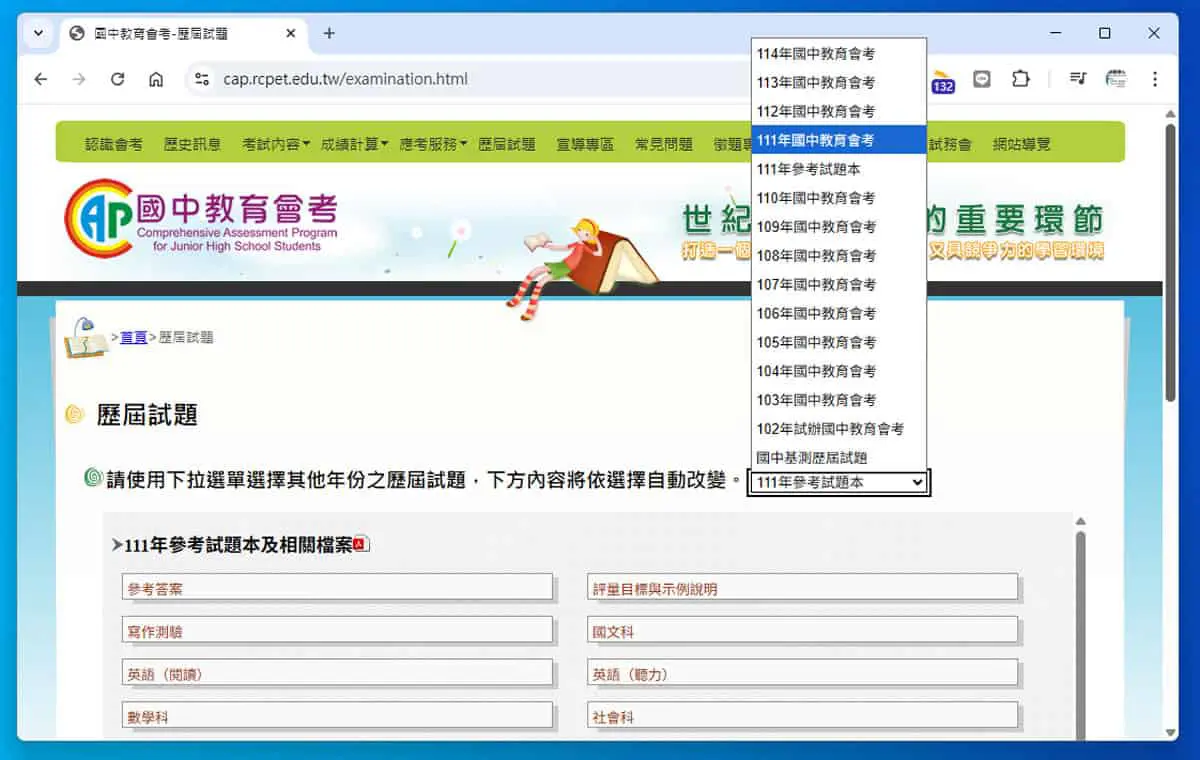Open the 參考答案 file link
Image resolution: width=1200 pixels, height=760 pixels.
tap(337, 588)
